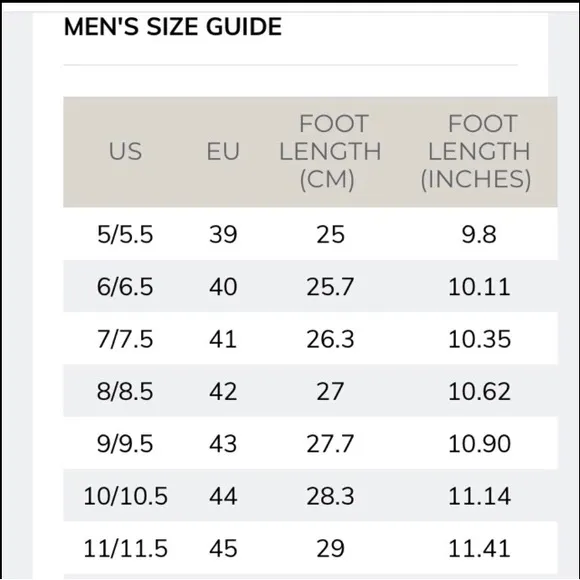
Task: Click EU size 45 cell
Action: point(223,548)
